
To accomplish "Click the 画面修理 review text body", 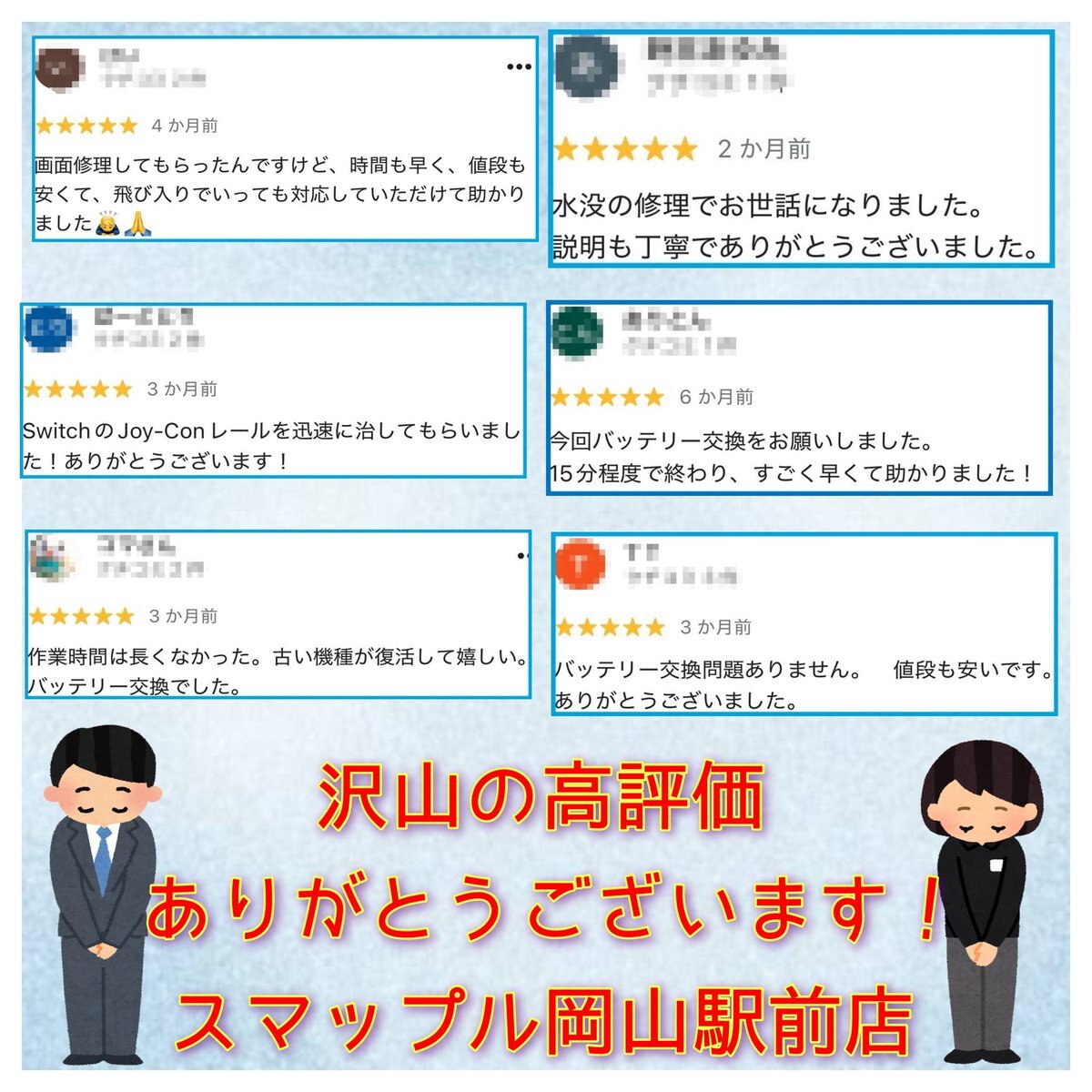I will (x=279, y=194).
